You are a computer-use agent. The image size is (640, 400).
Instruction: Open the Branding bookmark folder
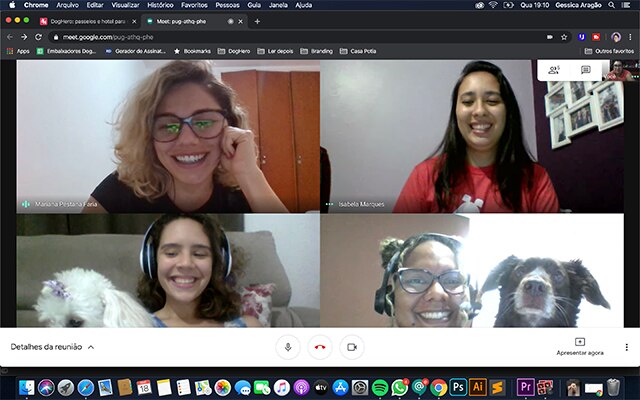(x=316, y=50)
